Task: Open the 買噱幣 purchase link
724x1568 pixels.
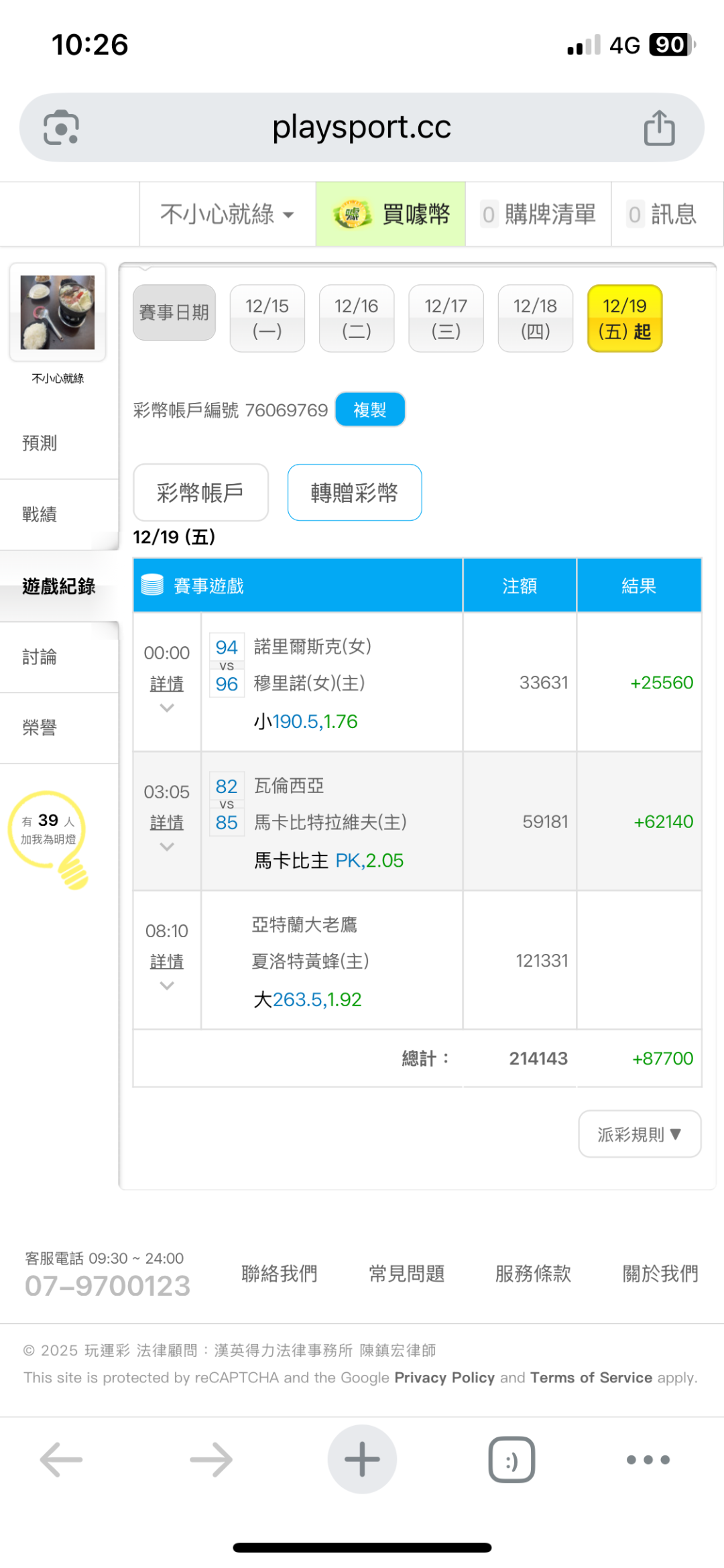Action: click(x=391, y=215)
